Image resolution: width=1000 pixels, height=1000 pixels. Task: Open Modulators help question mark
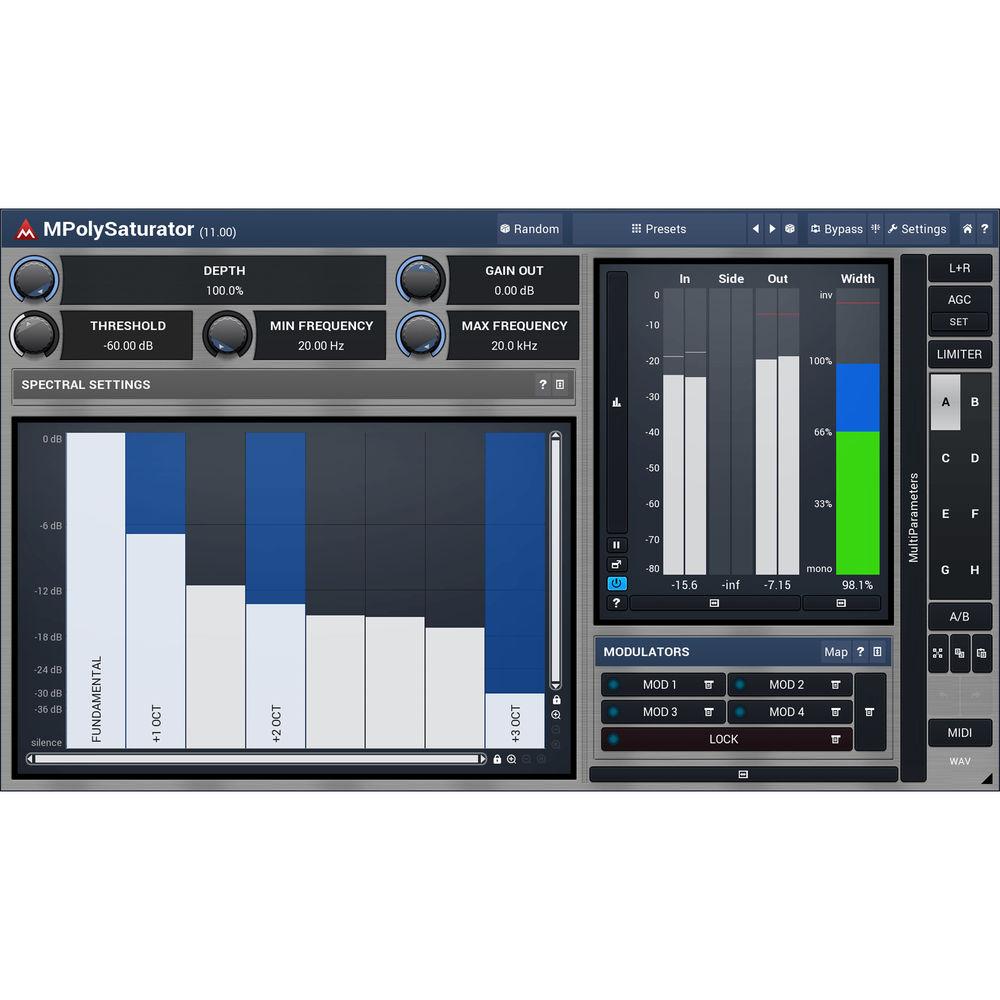[x=859, y=652]
